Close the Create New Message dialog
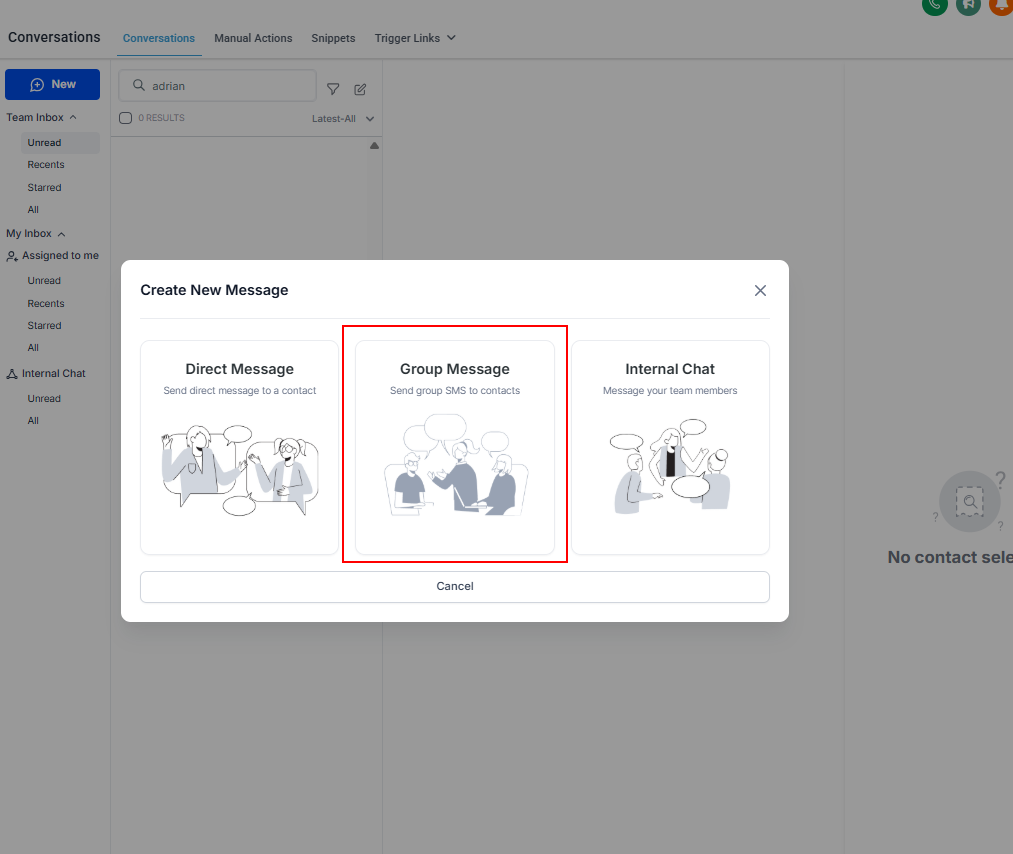The height and width of the screenshot is (854, 1013). [760, 291]
